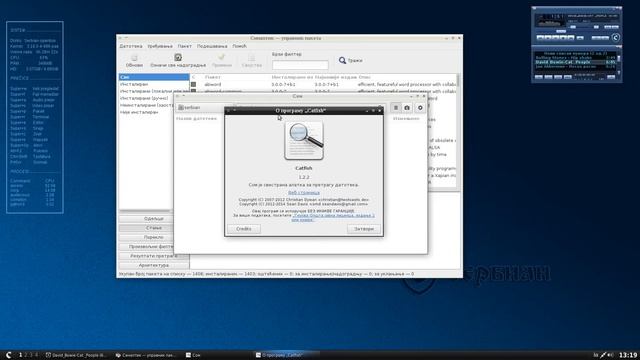Click the Својства properties toolbar icon
The width and height of the screenshot is (640, 360).
coord(251,58)
